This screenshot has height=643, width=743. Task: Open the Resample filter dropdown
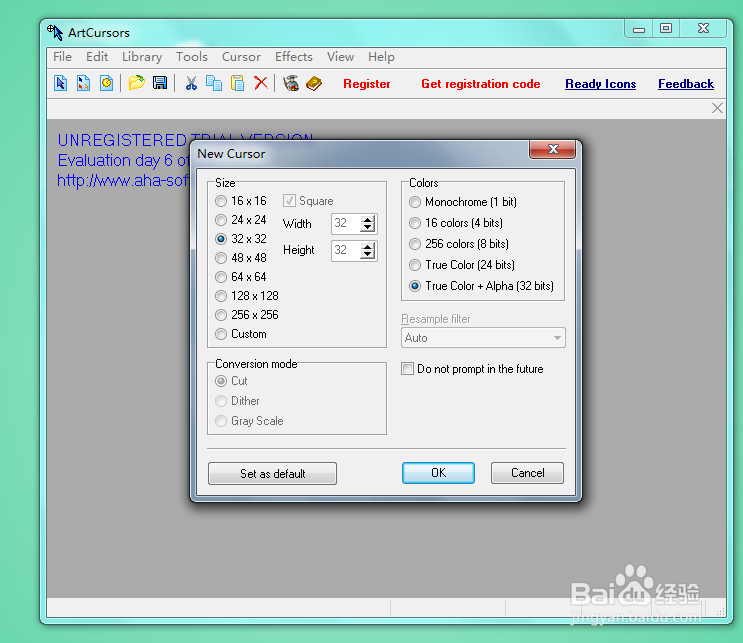pos(483,338)
